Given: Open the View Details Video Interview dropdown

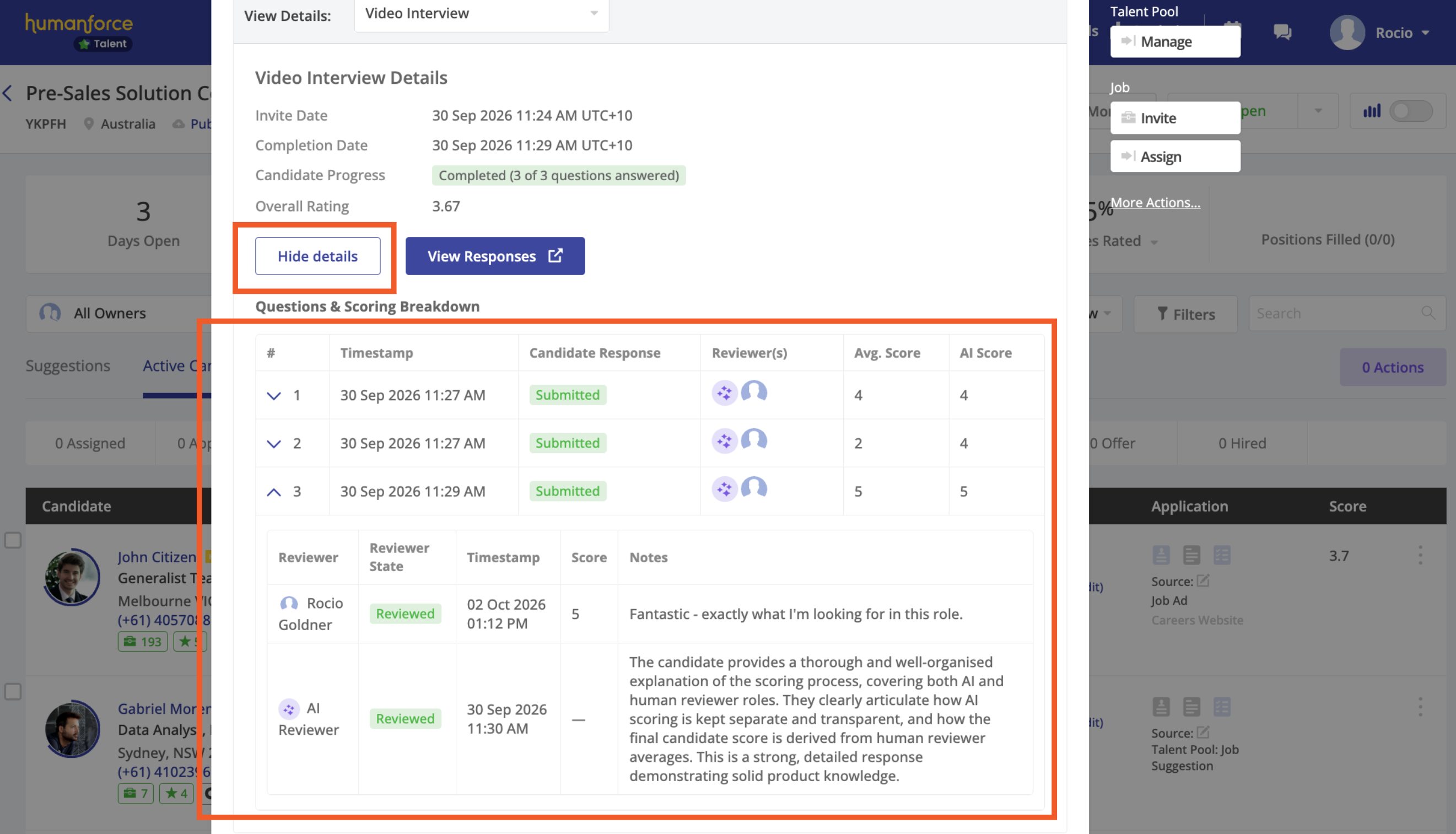Looking at the screenshot, I should pyautogui.click(x=482, y=14).
